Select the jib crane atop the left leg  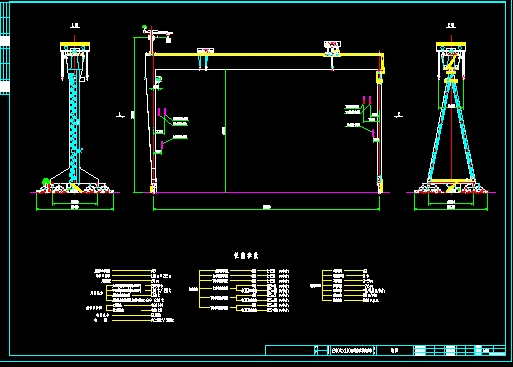tap(157, 36)
